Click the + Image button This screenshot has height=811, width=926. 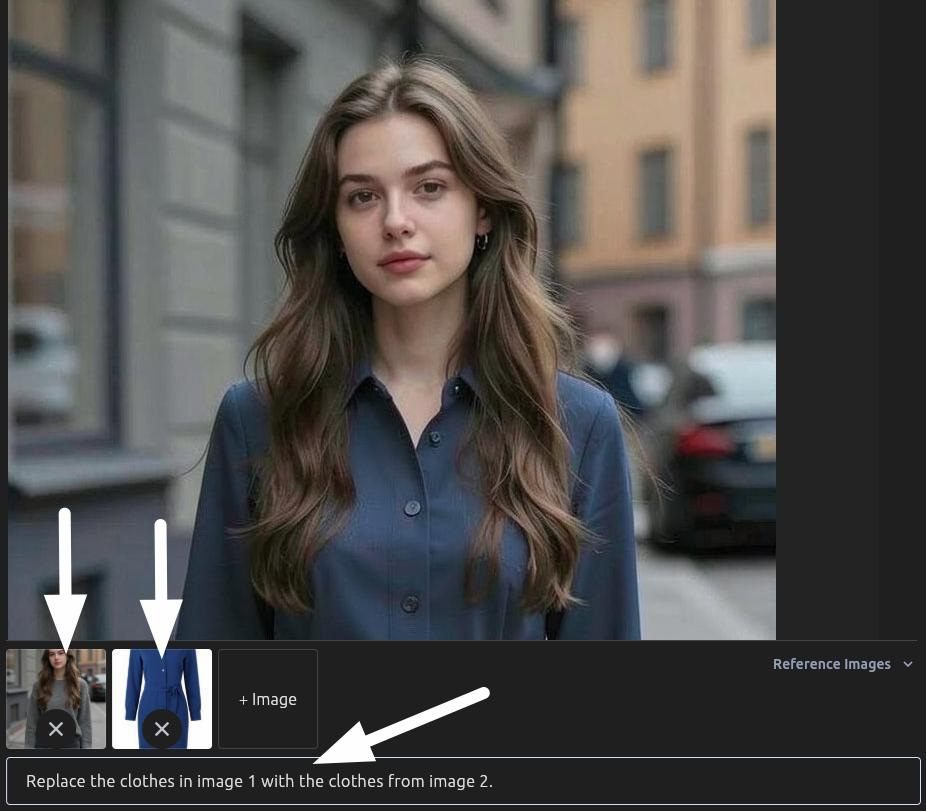(268, 699)
